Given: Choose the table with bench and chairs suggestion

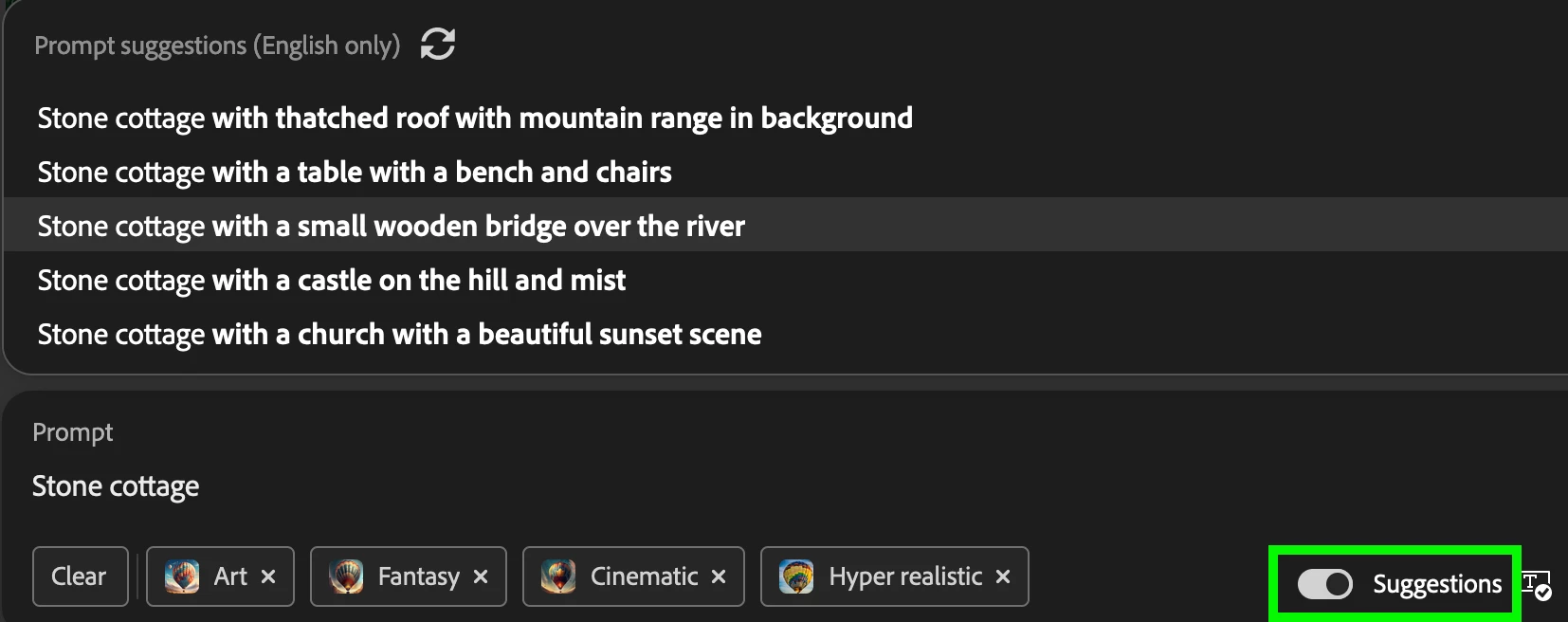Looking at the screenshot, I should tap(355, 173).
